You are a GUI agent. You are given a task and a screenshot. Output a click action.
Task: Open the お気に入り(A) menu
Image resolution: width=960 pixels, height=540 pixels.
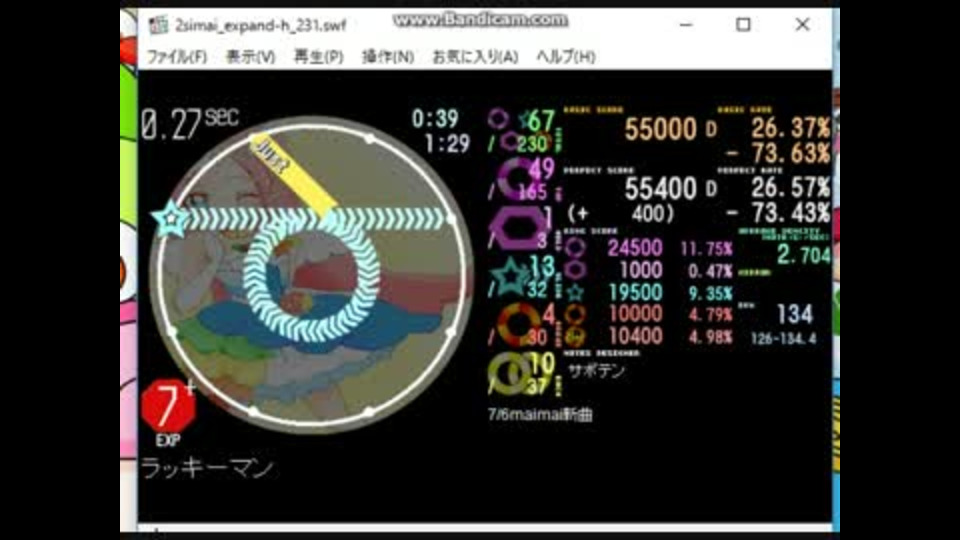[x=475, y=57]
